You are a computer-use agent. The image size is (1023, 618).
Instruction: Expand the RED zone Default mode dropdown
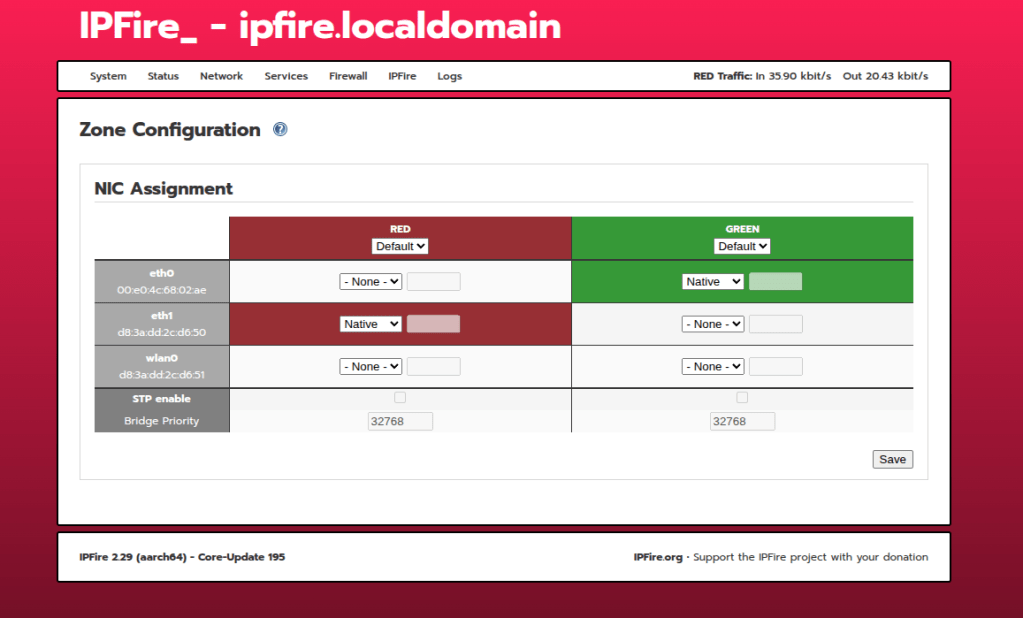coord(400,246)
